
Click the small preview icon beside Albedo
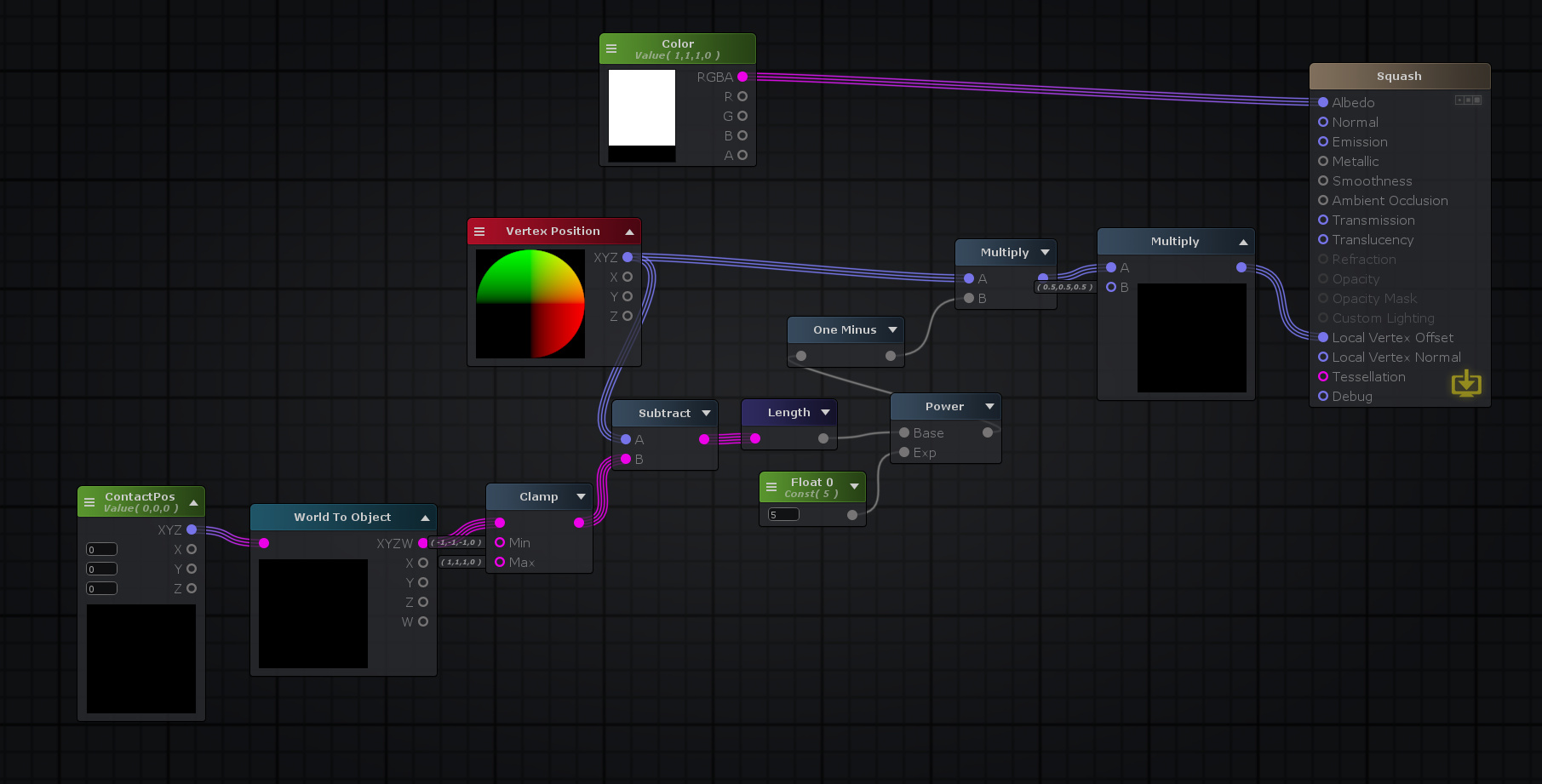click(1468, 100)
